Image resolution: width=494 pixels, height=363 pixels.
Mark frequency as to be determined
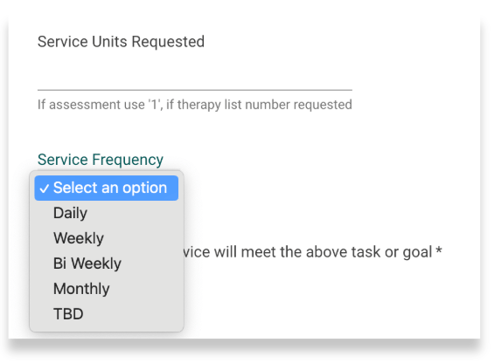click(x=106, y=314)
